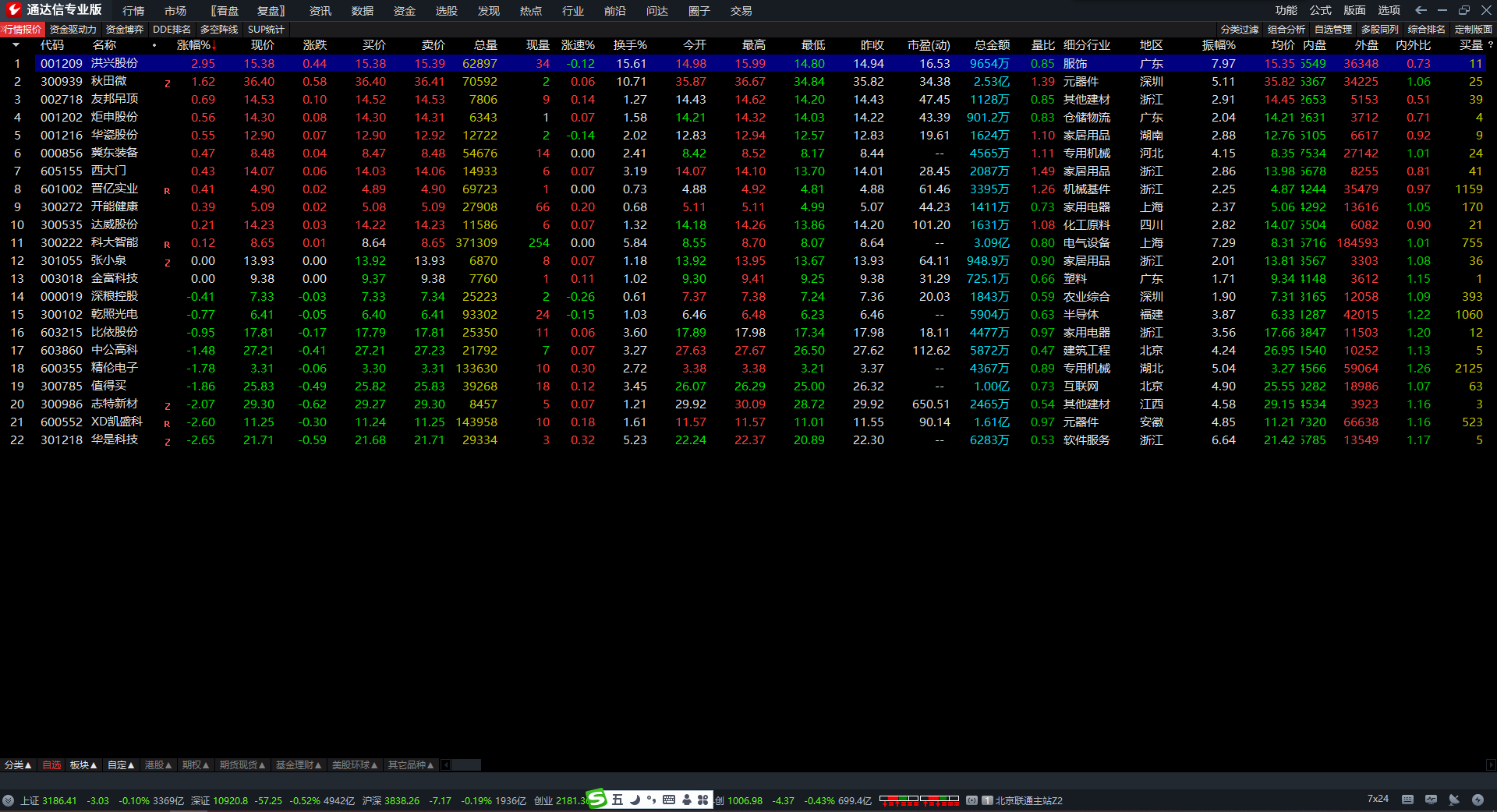Click the monitor icon in status bar
The width and height of the screenshot is (1497, 812).
(1431, 800)
